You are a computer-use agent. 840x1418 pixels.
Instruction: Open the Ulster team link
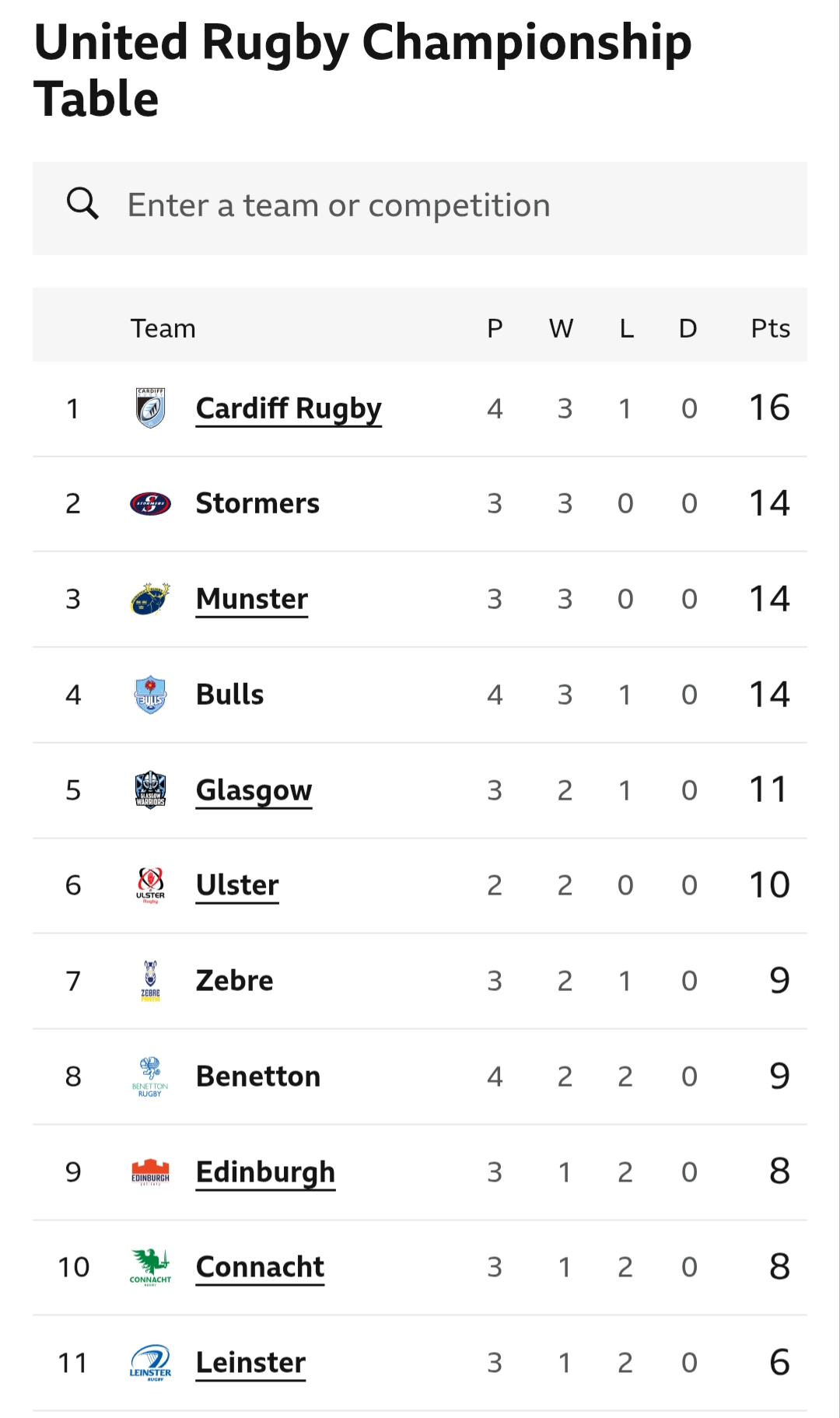tap(237, 885)
